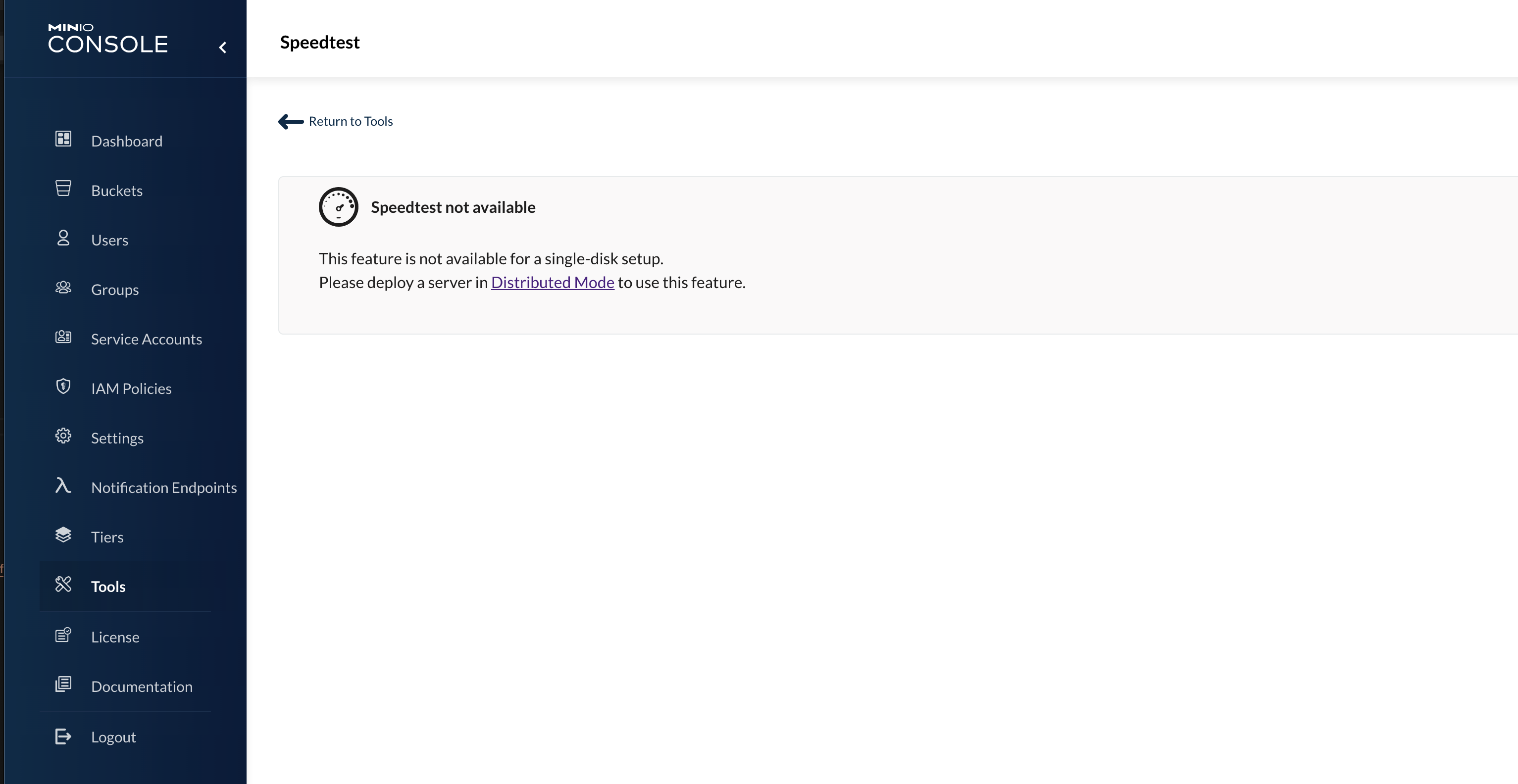Click the Buckets icon in the sidebar
Screen dimensions: 1518x784
tap(63, 189)
